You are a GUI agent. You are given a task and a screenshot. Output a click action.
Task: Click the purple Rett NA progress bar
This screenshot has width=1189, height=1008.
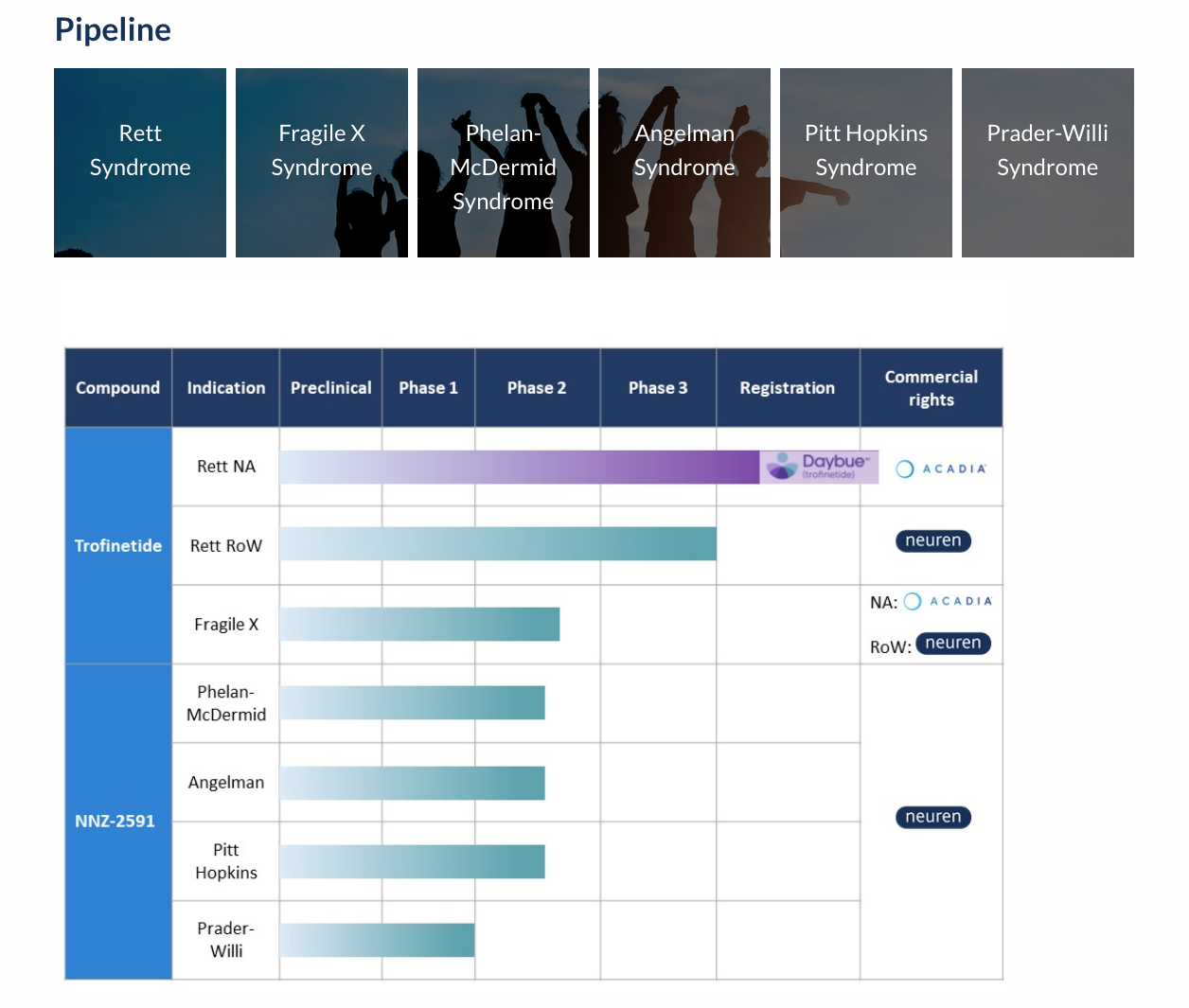(x=519, y=468)
